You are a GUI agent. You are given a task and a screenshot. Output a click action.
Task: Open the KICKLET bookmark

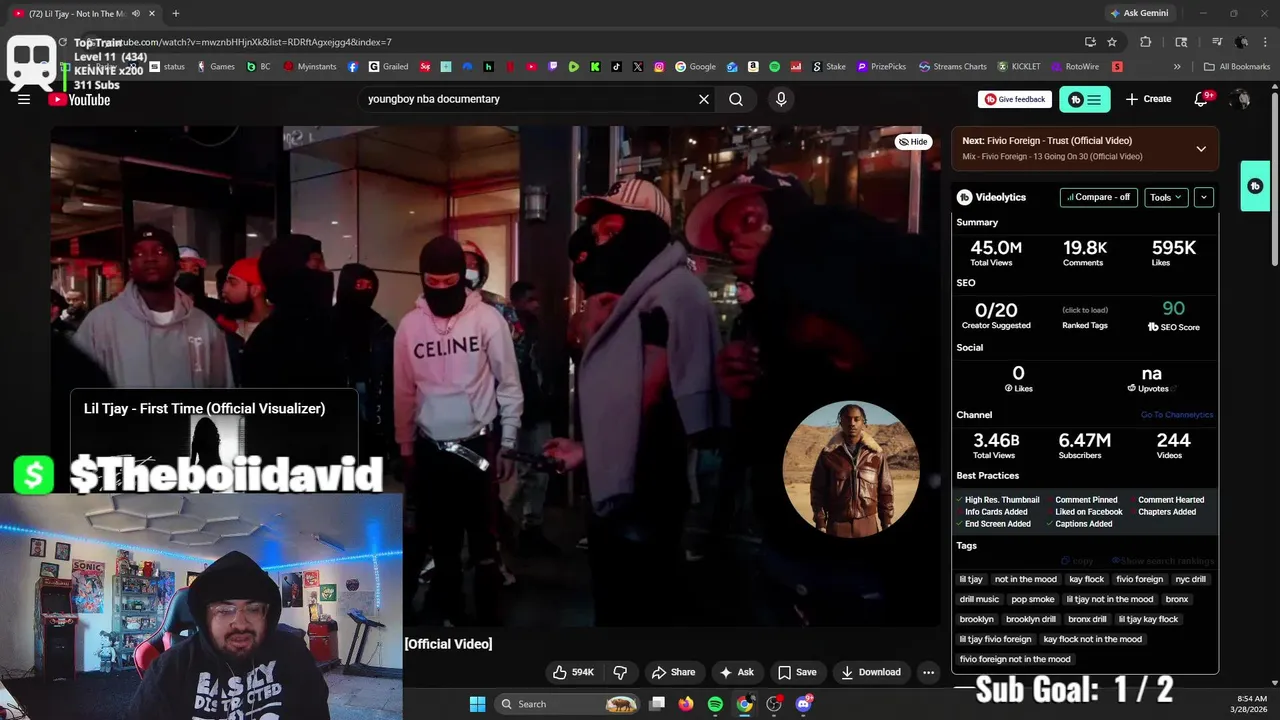[x=1019, y=67]
